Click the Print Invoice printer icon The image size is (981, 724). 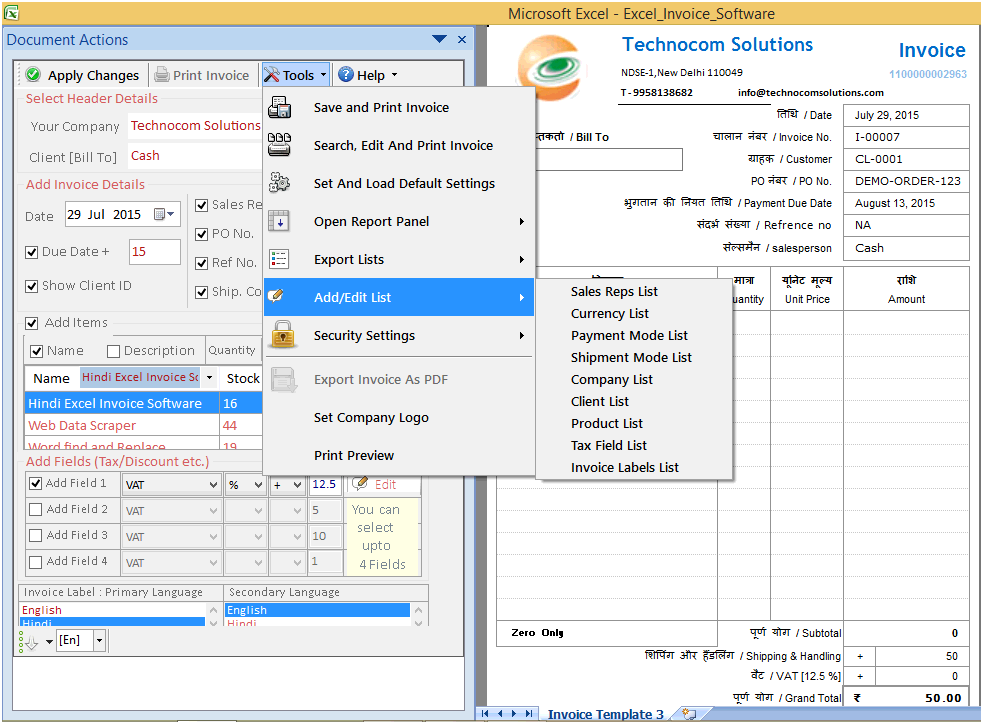pos(161,74)
